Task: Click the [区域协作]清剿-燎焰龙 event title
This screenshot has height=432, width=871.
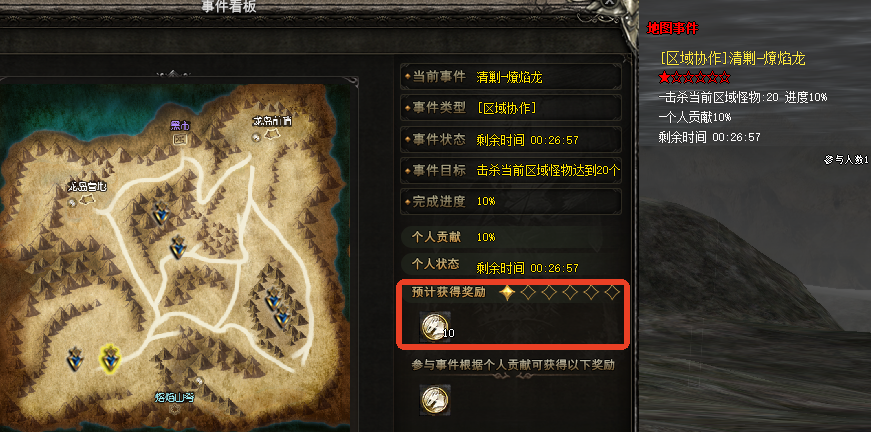Action: coord(733,58)
